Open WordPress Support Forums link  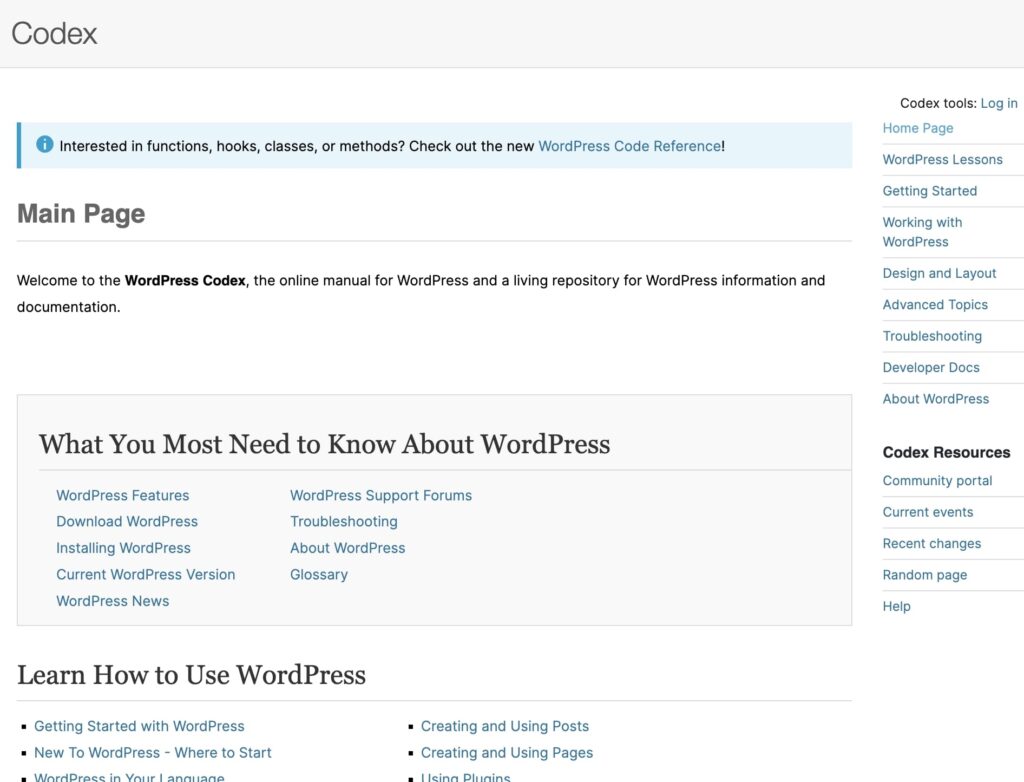point(381,495)
